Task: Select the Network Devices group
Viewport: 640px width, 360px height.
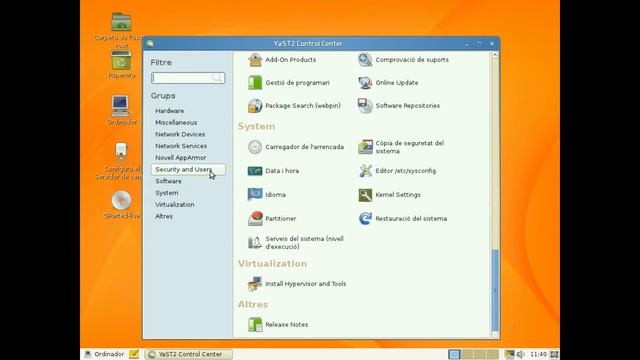Action: (x=180, y=134)
